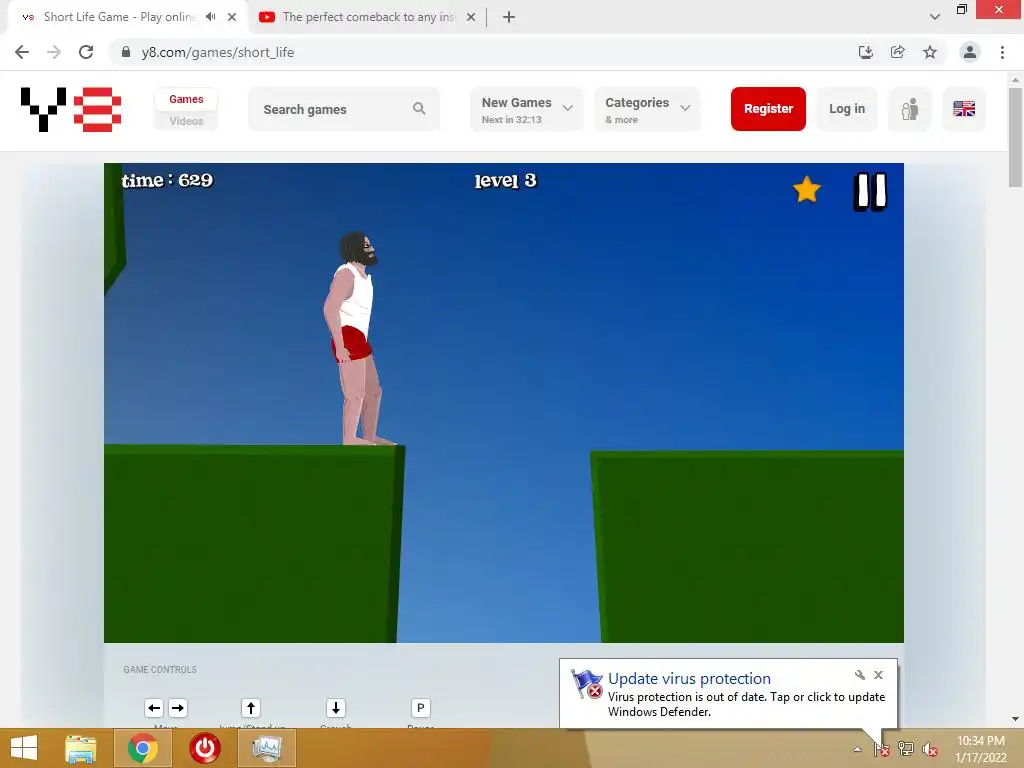The image size is (1024, 768).
Task: Open File Explorer from taskbar
Action: point(80,748)
